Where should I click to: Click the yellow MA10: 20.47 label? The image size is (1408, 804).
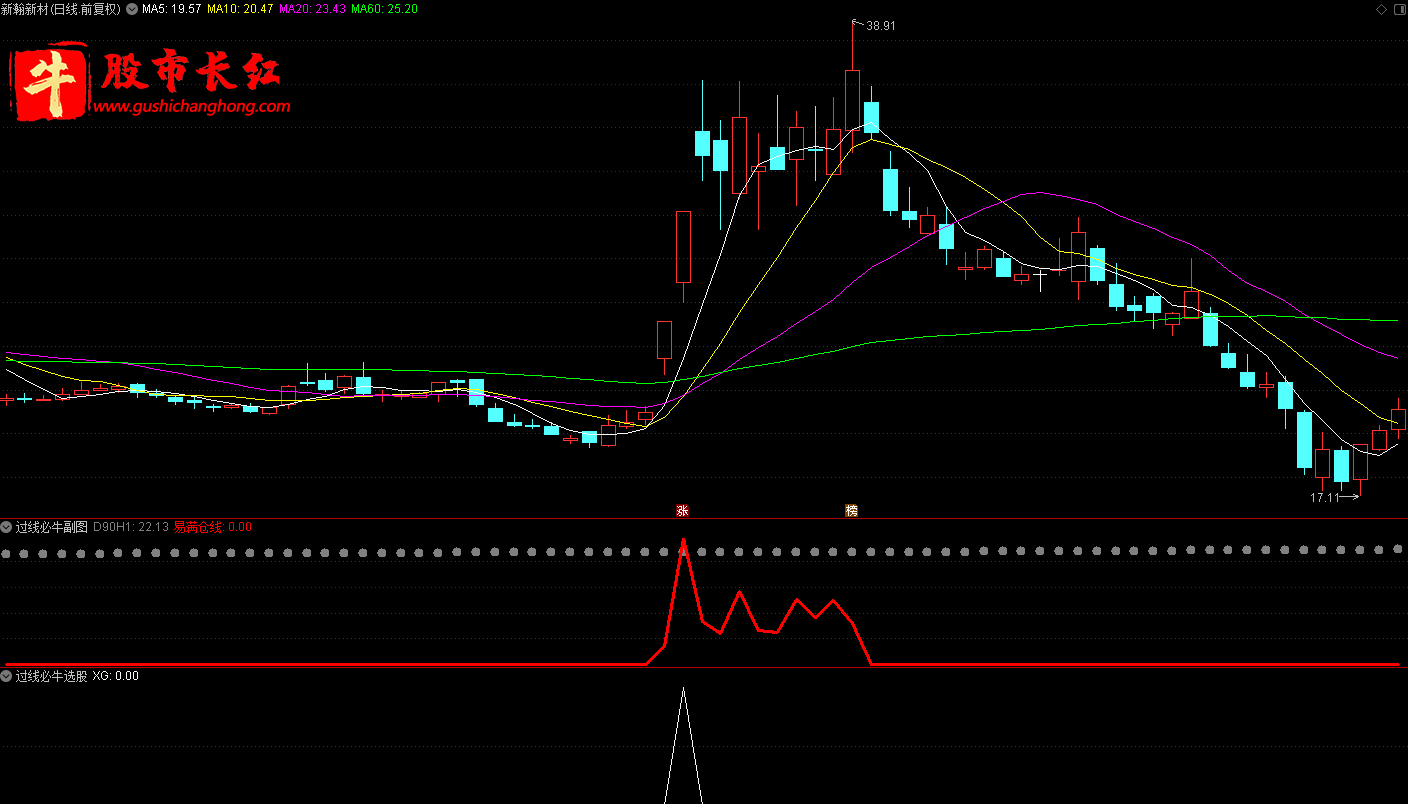[240, 9]
